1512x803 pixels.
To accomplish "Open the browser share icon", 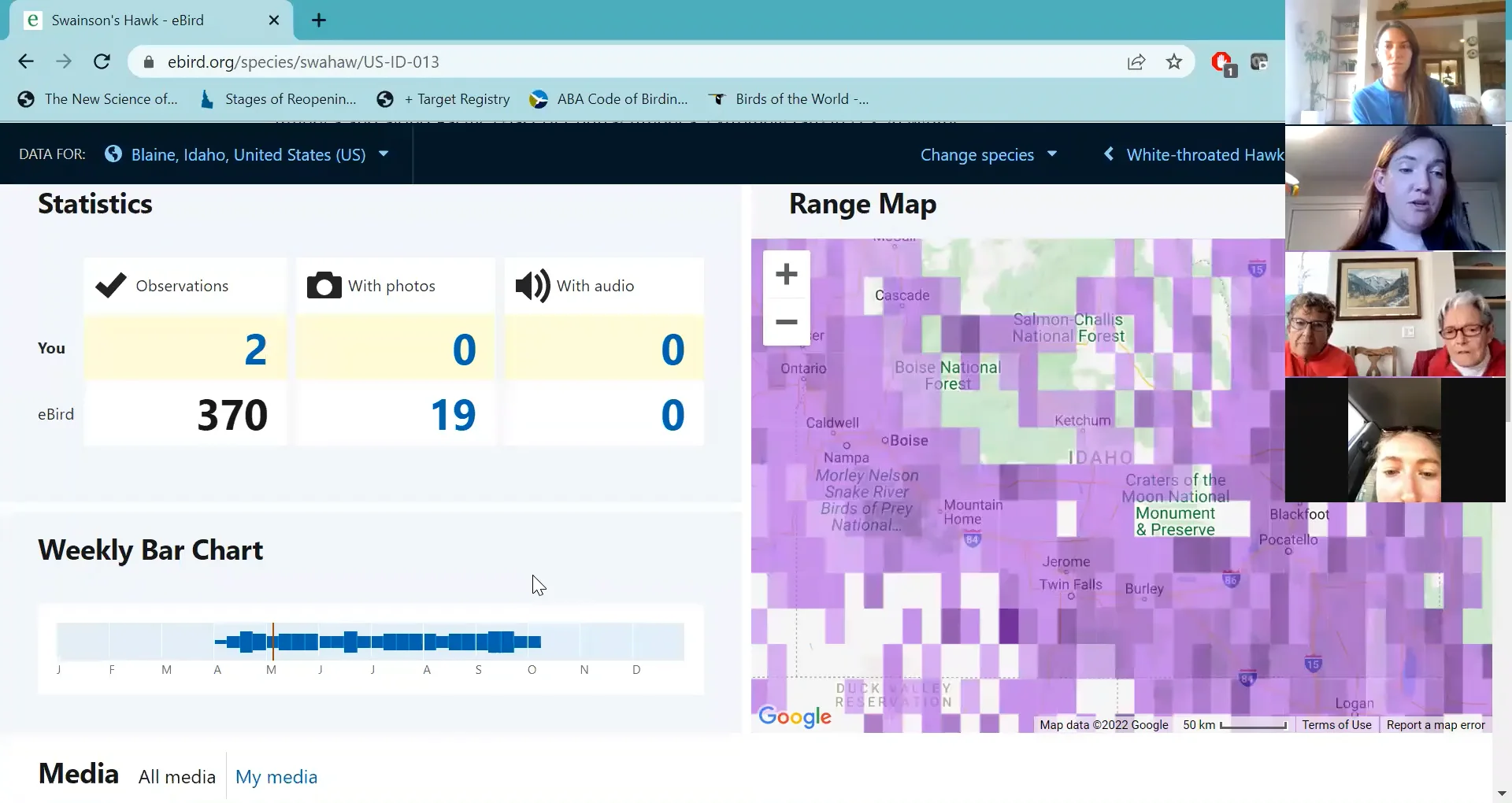I will [x=1136, y=61].
